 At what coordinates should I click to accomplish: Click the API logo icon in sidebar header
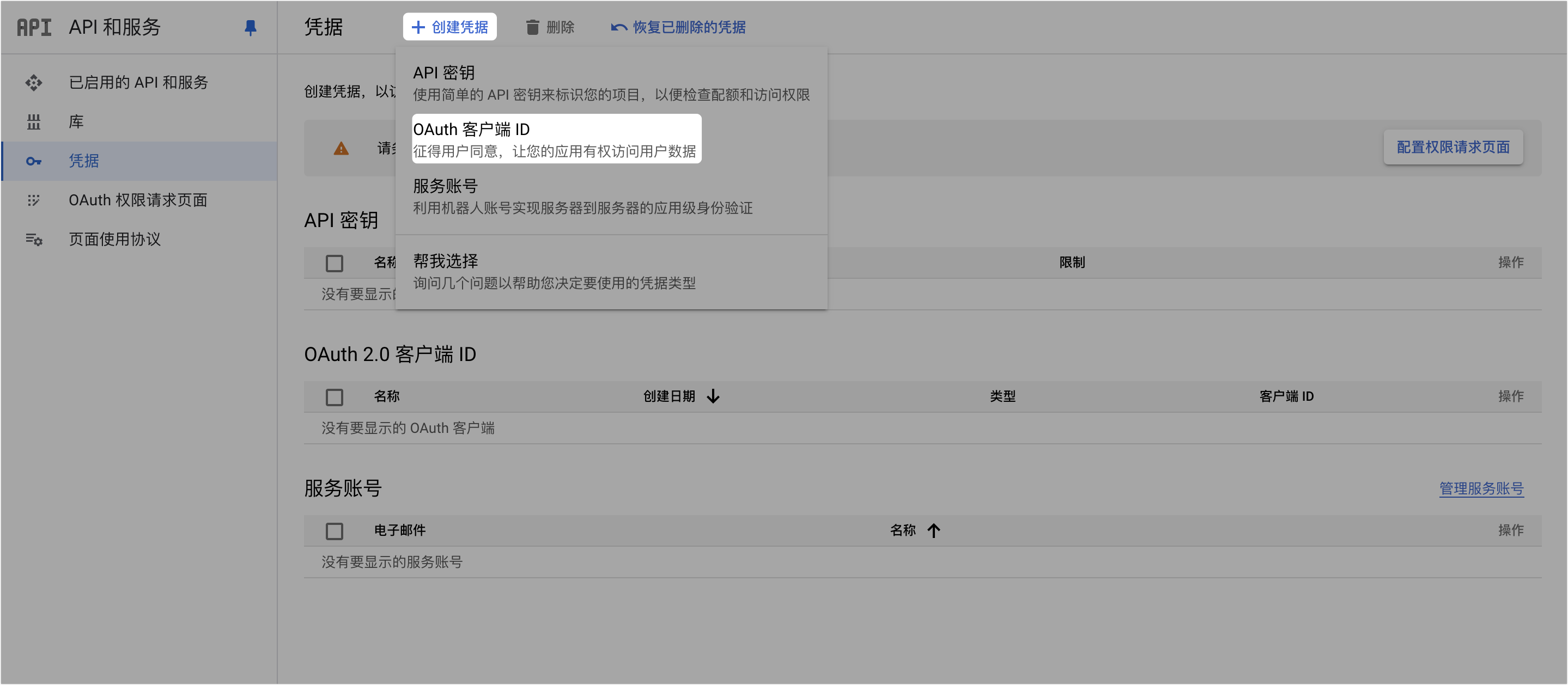point(33,27)
